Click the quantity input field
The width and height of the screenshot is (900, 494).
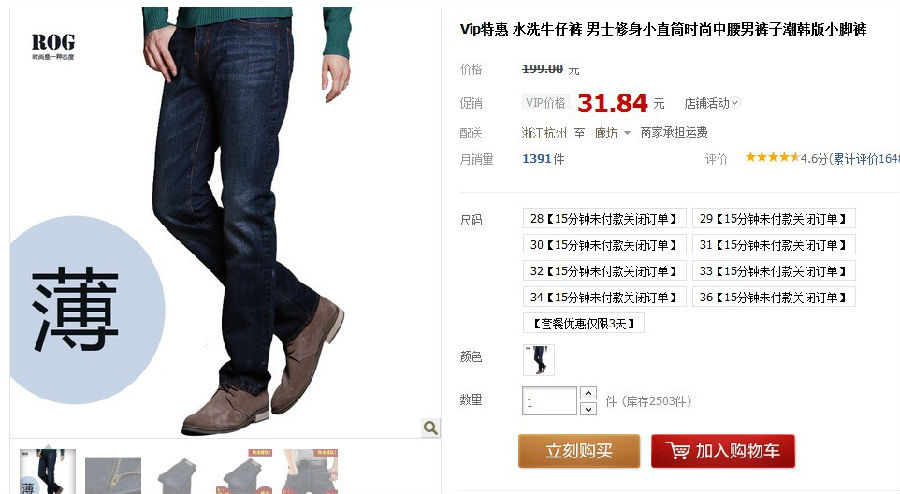(549, 400)
